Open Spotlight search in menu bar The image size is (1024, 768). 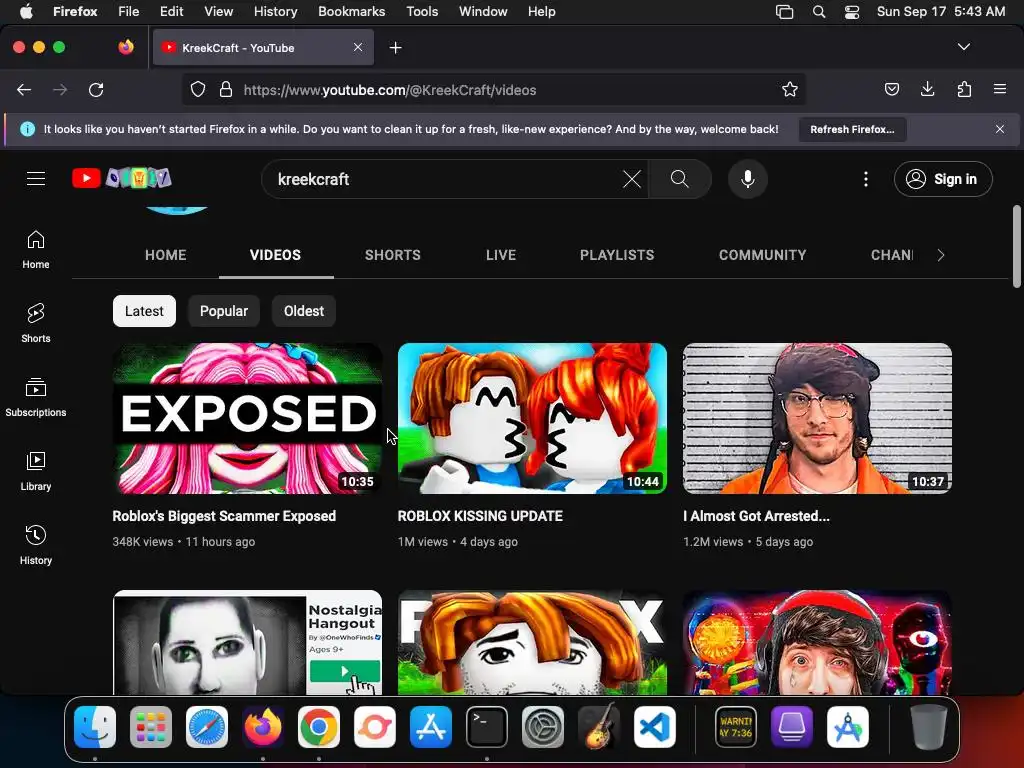click(819, 12)
